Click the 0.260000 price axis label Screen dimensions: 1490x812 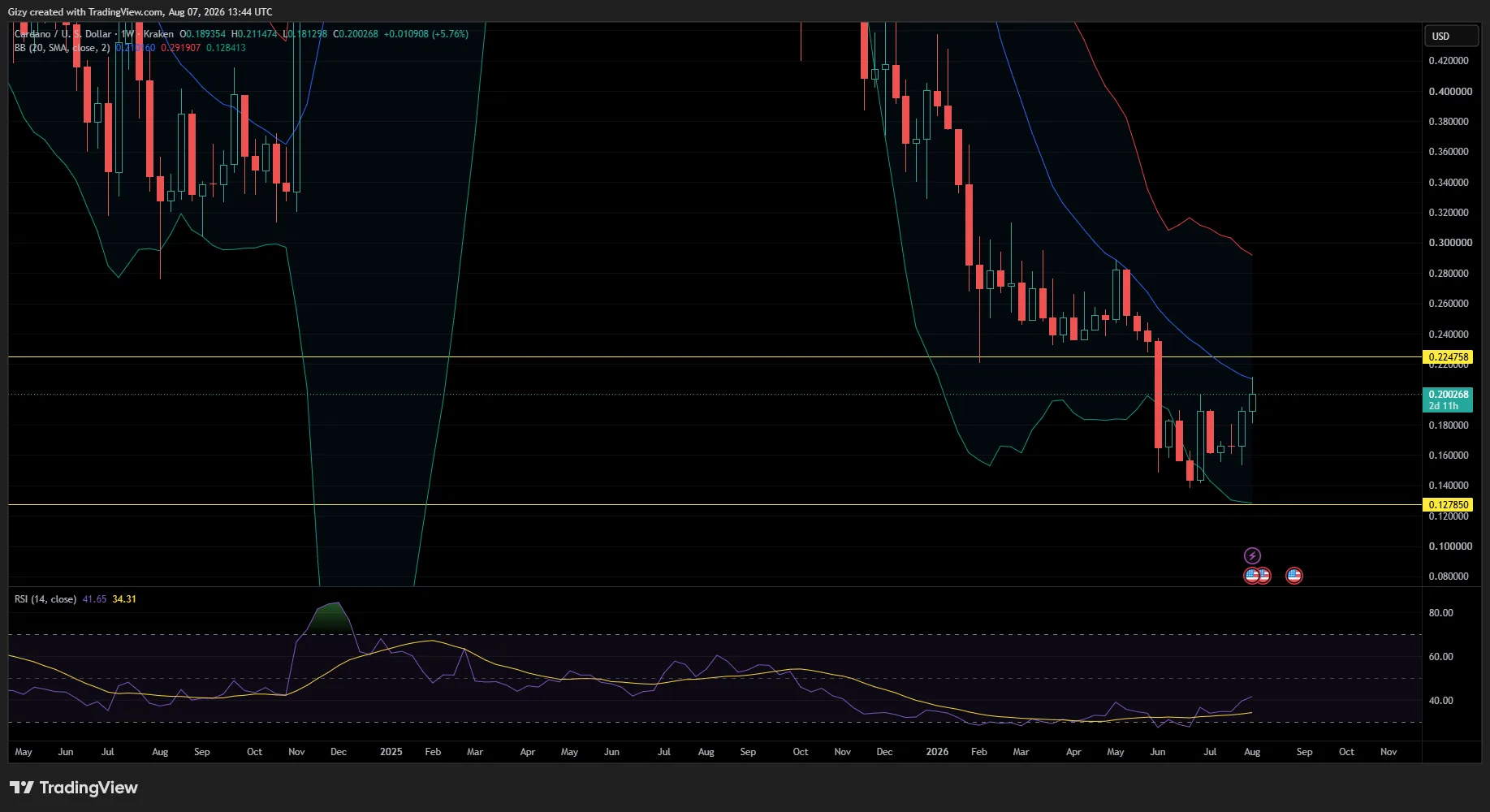(x=1449, y=304)
